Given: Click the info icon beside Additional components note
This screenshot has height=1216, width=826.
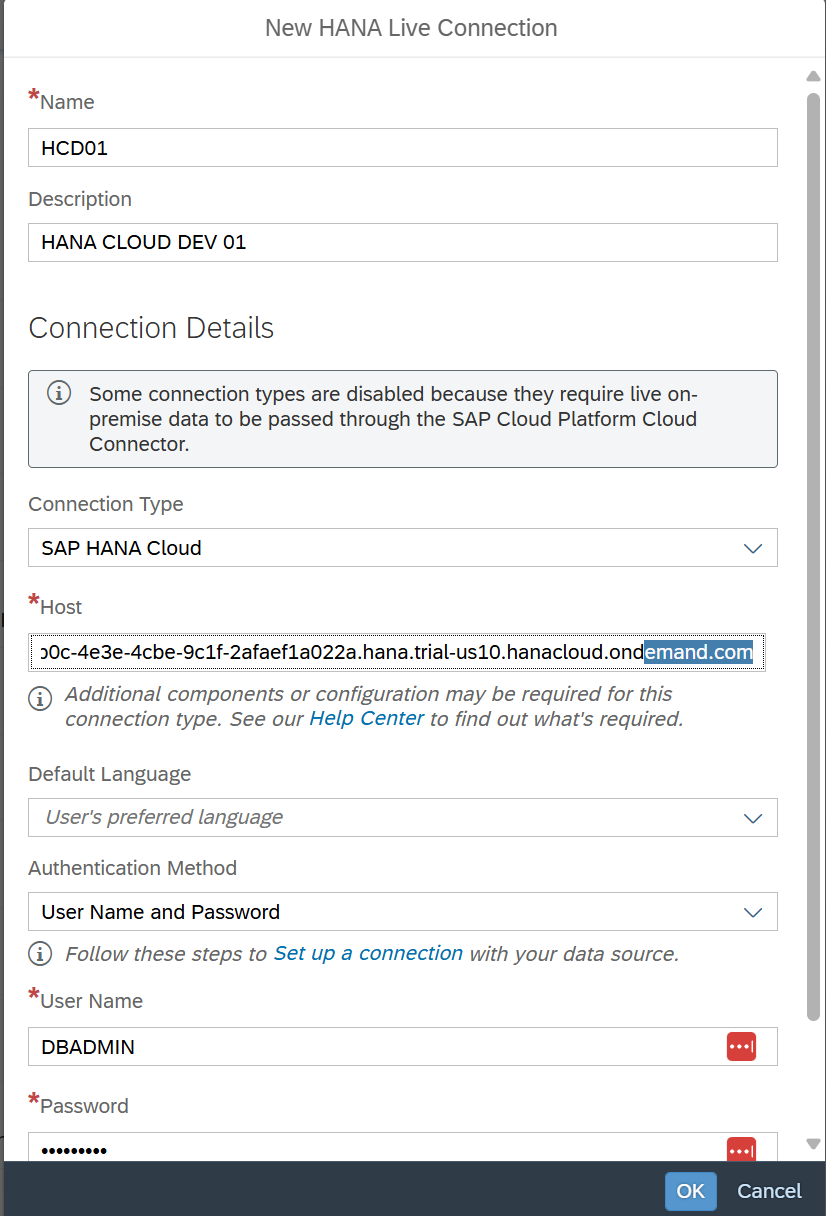Looking at the screenshot, I should pos(40,698).
